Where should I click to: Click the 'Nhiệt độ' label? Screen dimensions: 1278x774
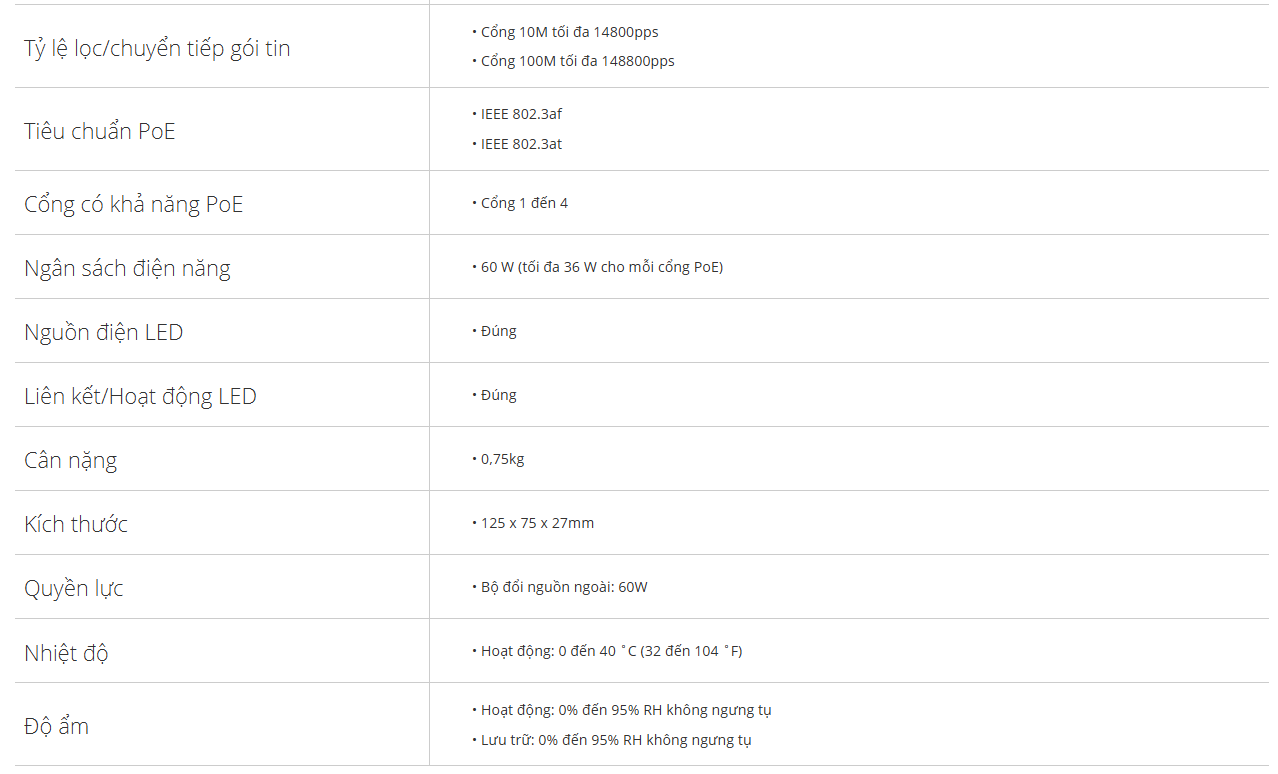click(66, 653)
